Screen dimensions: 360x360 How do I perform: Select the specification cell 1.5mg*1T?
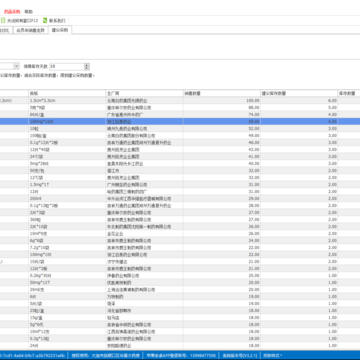[x=67, y=185]
